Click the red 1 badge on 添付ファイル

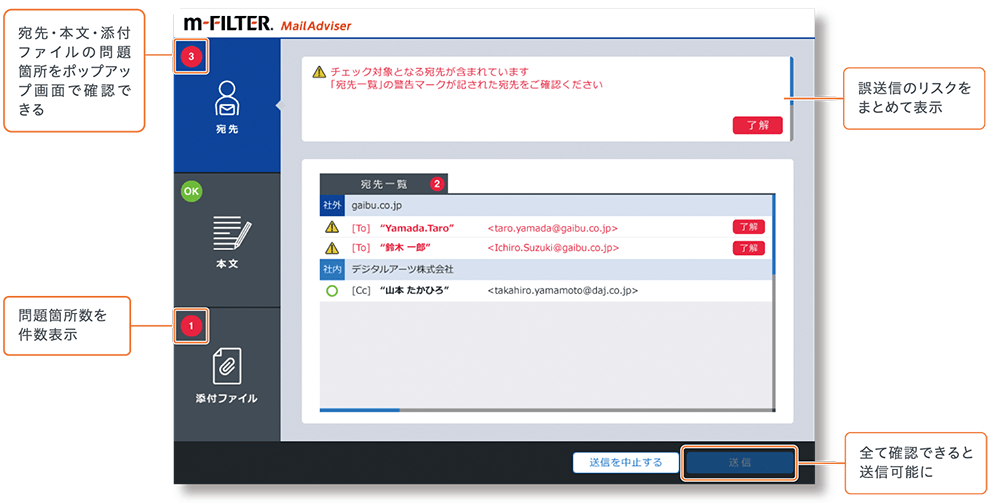coord(191,326)
